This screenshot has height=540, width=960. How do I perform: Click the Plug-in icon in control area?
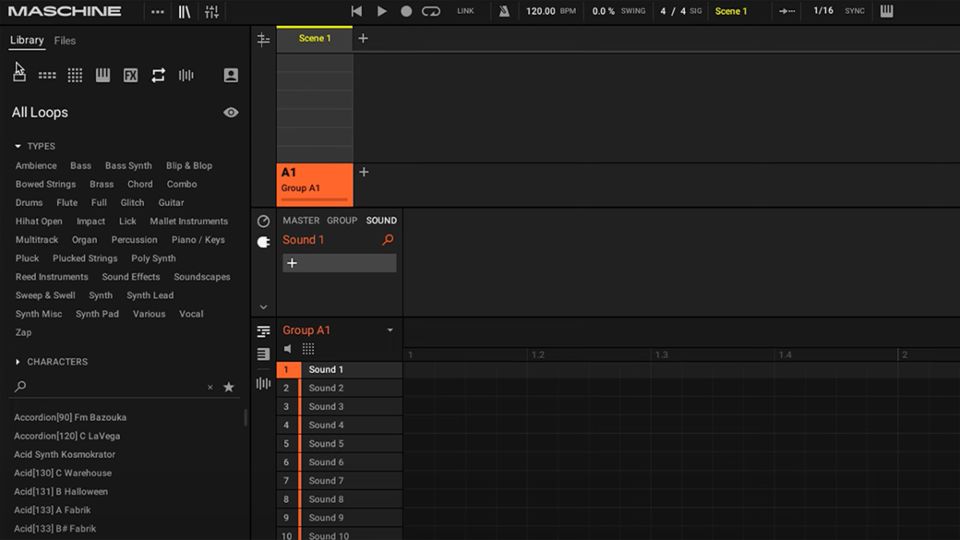coord(264,242)
